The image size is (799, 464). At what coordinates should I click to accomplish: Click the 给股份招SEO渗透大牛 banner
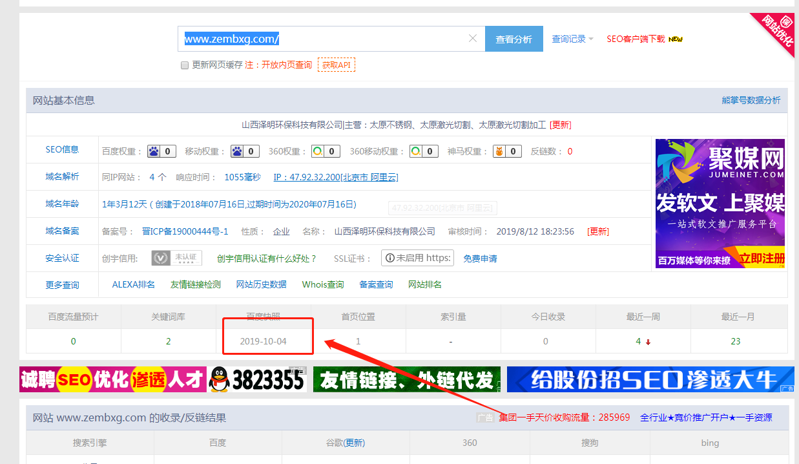click(651, 379)
